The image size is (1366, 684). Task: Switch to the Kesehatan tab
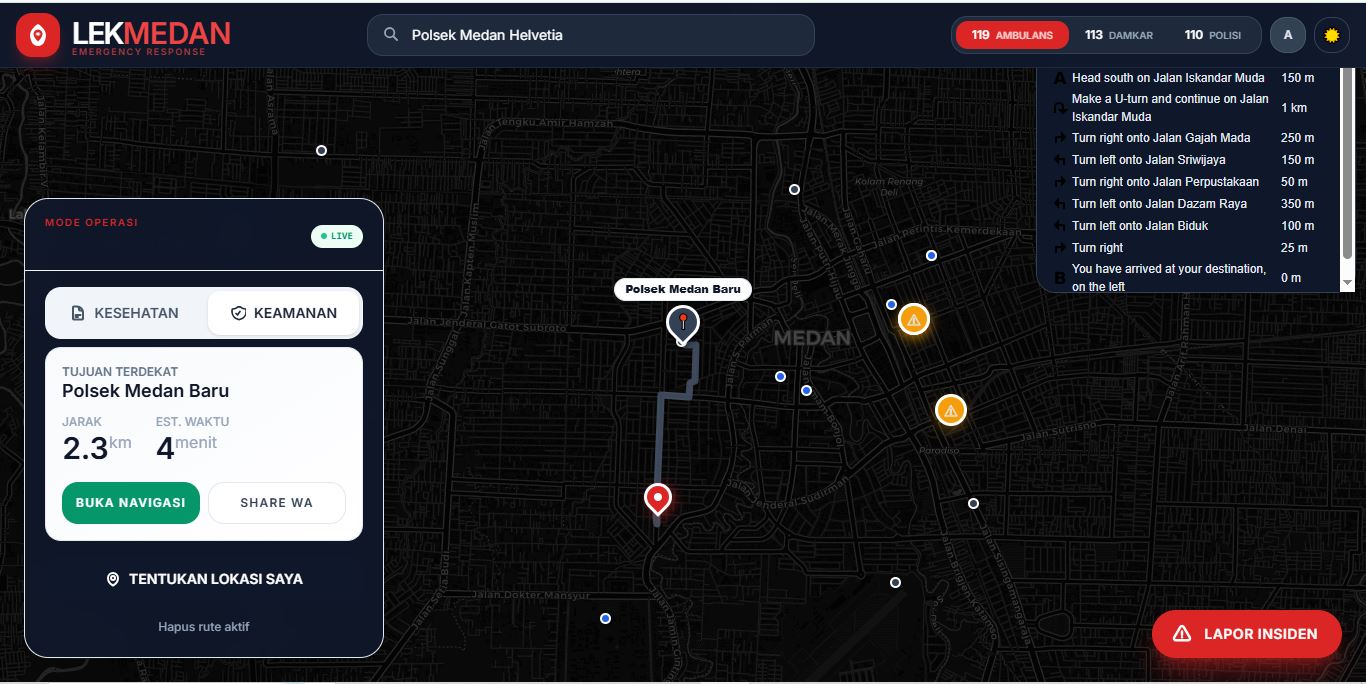(127, 313)
